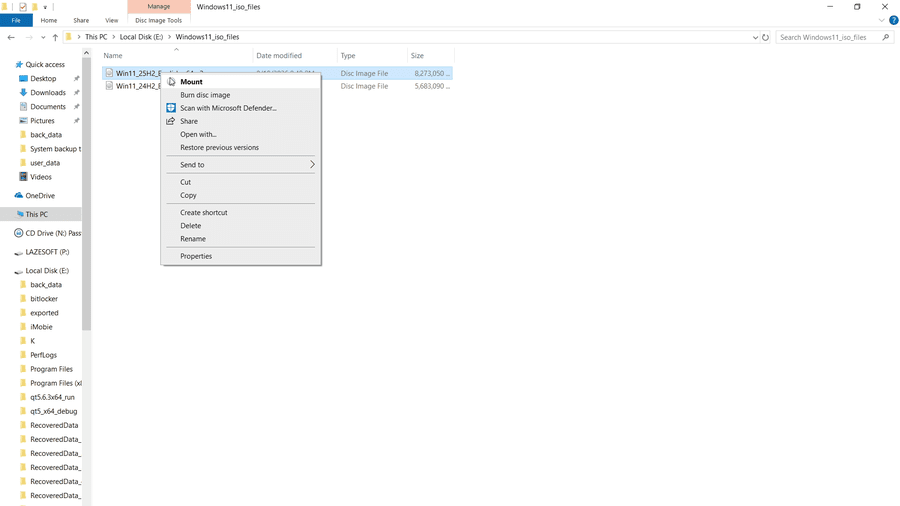
Task: Select the Win11_24H2 ISO file icon
Action: coord(109,86)
